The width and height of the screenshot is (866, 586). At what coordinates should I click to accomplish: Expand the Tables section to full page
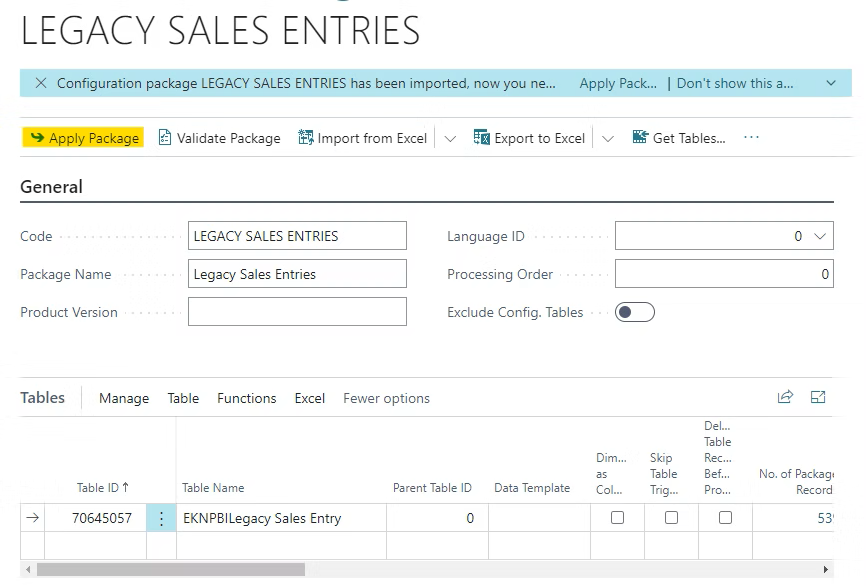818,397
